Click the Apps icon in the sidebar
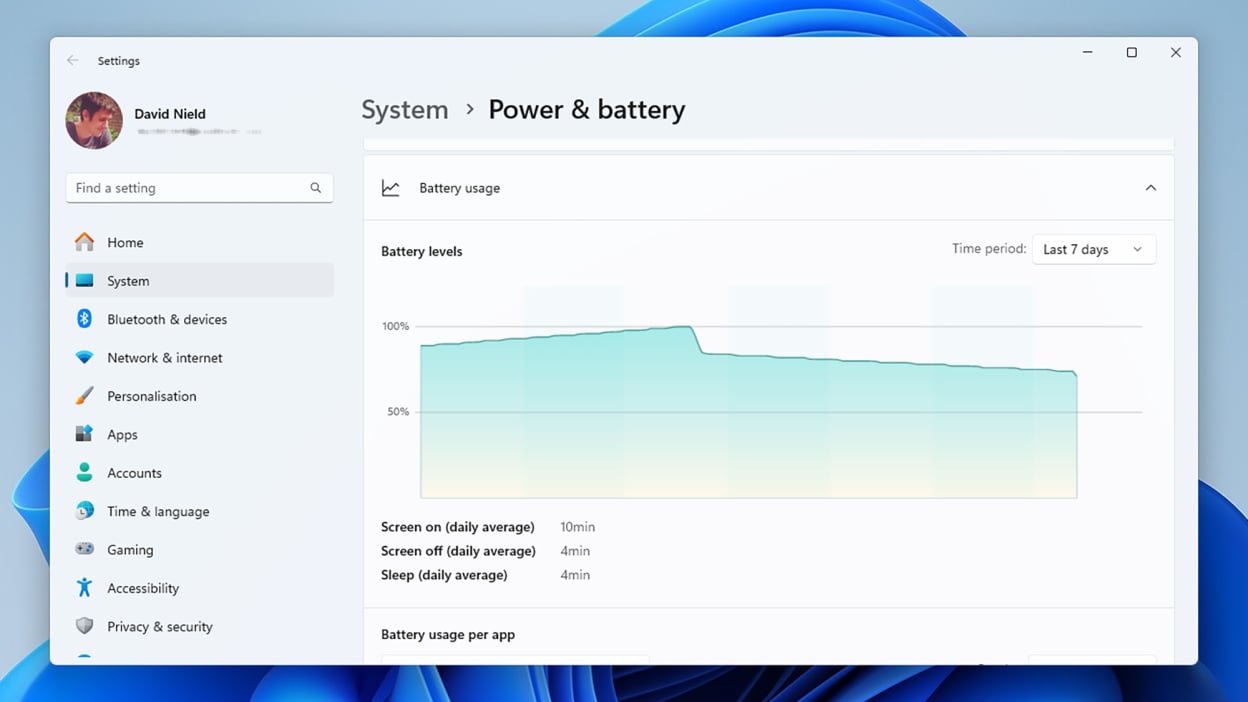1248x702 pixels. pos(85,434)
